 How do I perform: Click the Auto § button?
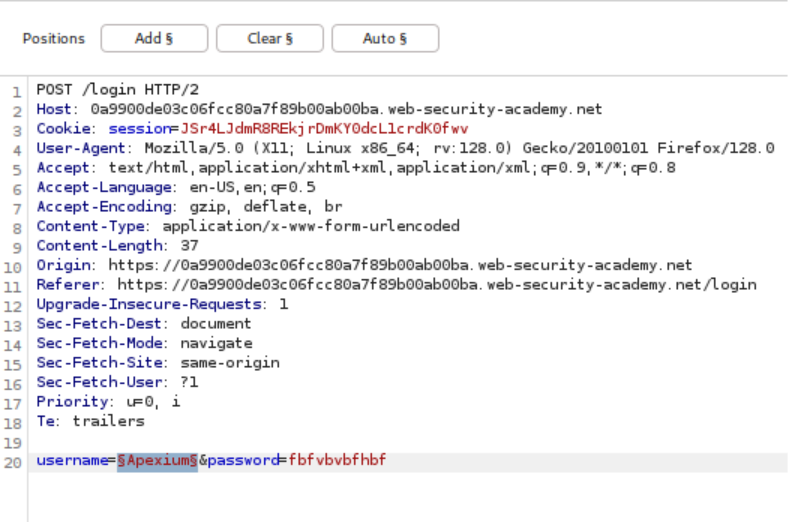[x=385, y=39]
